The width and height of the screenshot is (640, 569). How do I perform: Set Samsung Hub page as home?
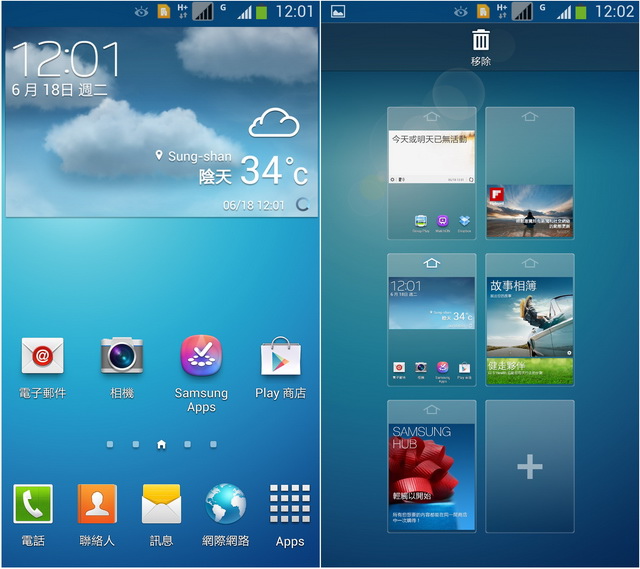431,409
